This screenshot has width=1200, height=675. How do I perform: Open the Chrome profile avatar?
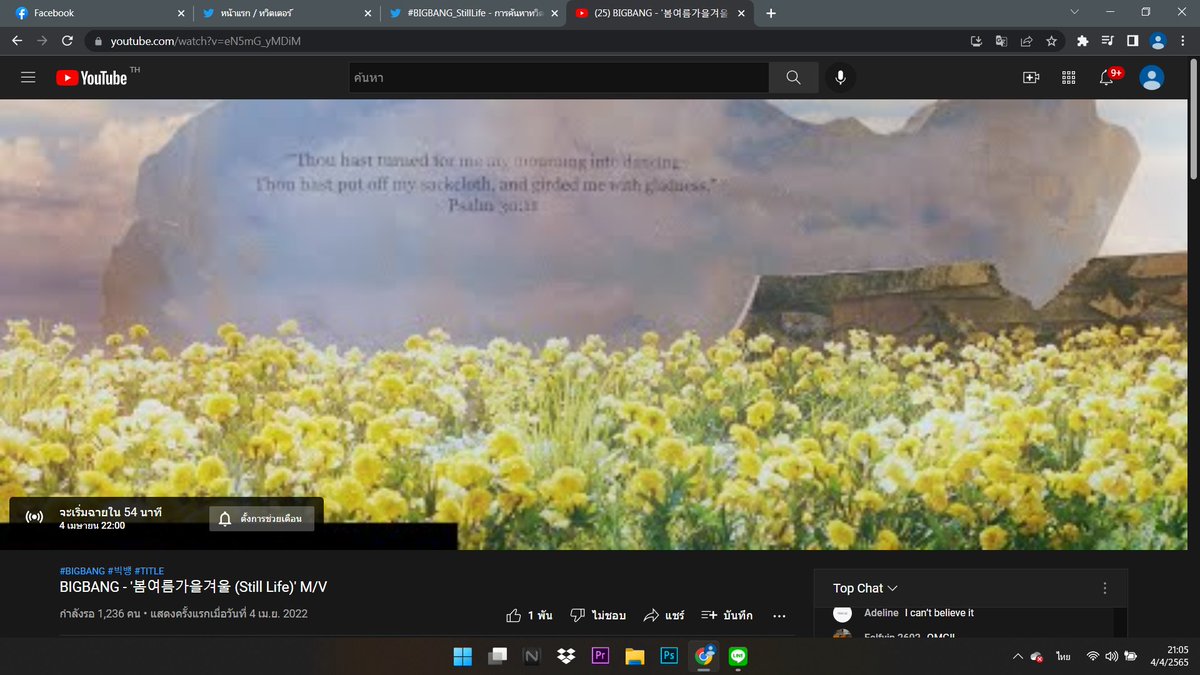(1158, 41)
